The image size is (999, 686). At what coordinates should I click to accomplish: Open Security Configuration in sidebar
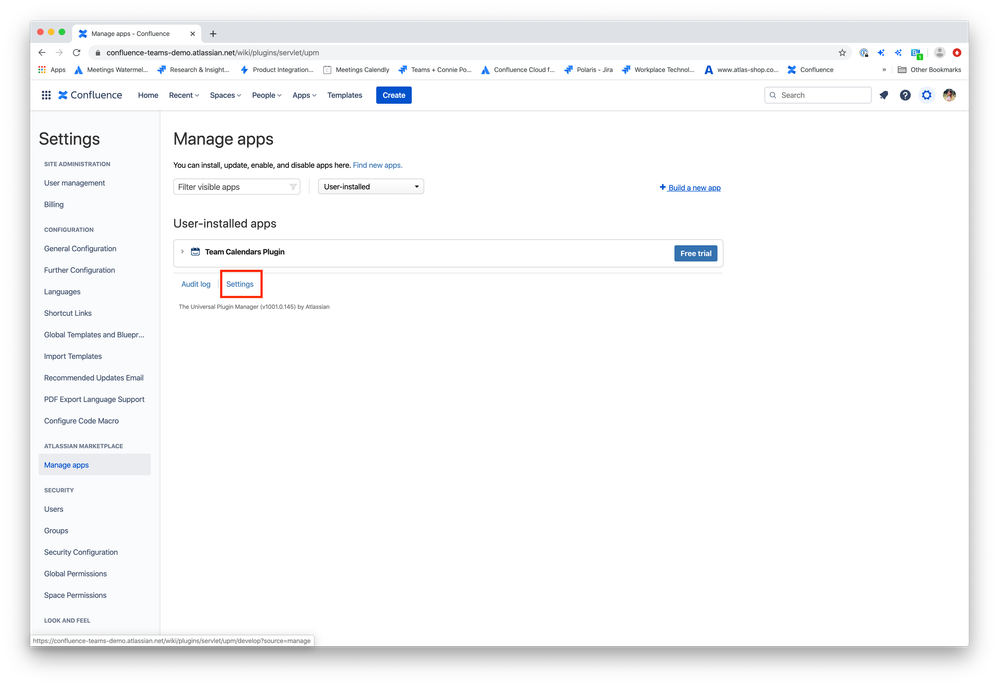pos(81,552)
